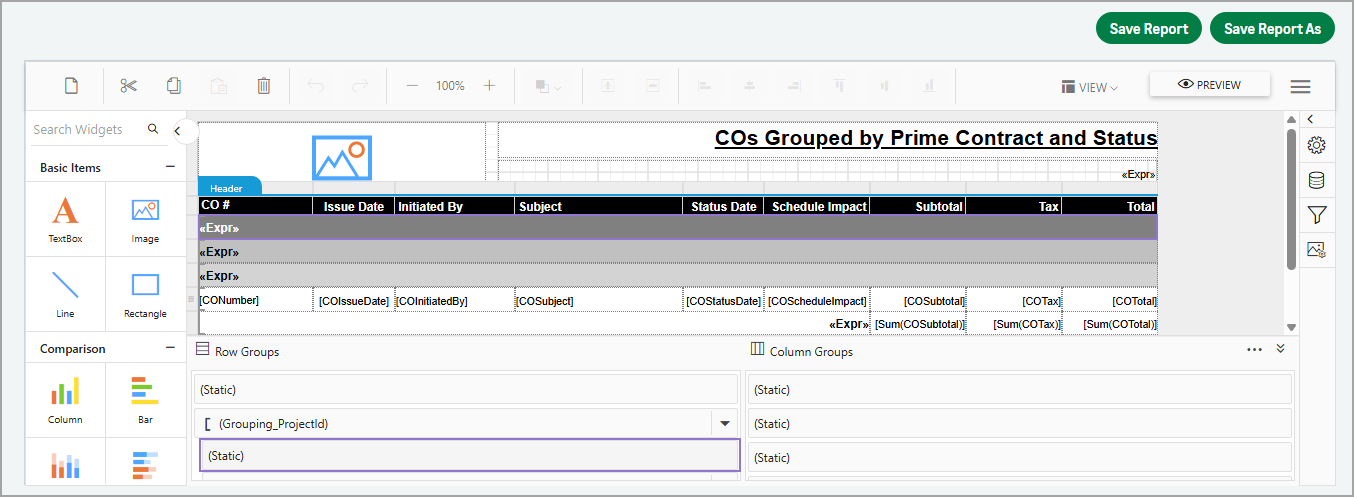The image size is (1354, 497).
Task: Open the image manager icon
Action: coord(1316,250)
